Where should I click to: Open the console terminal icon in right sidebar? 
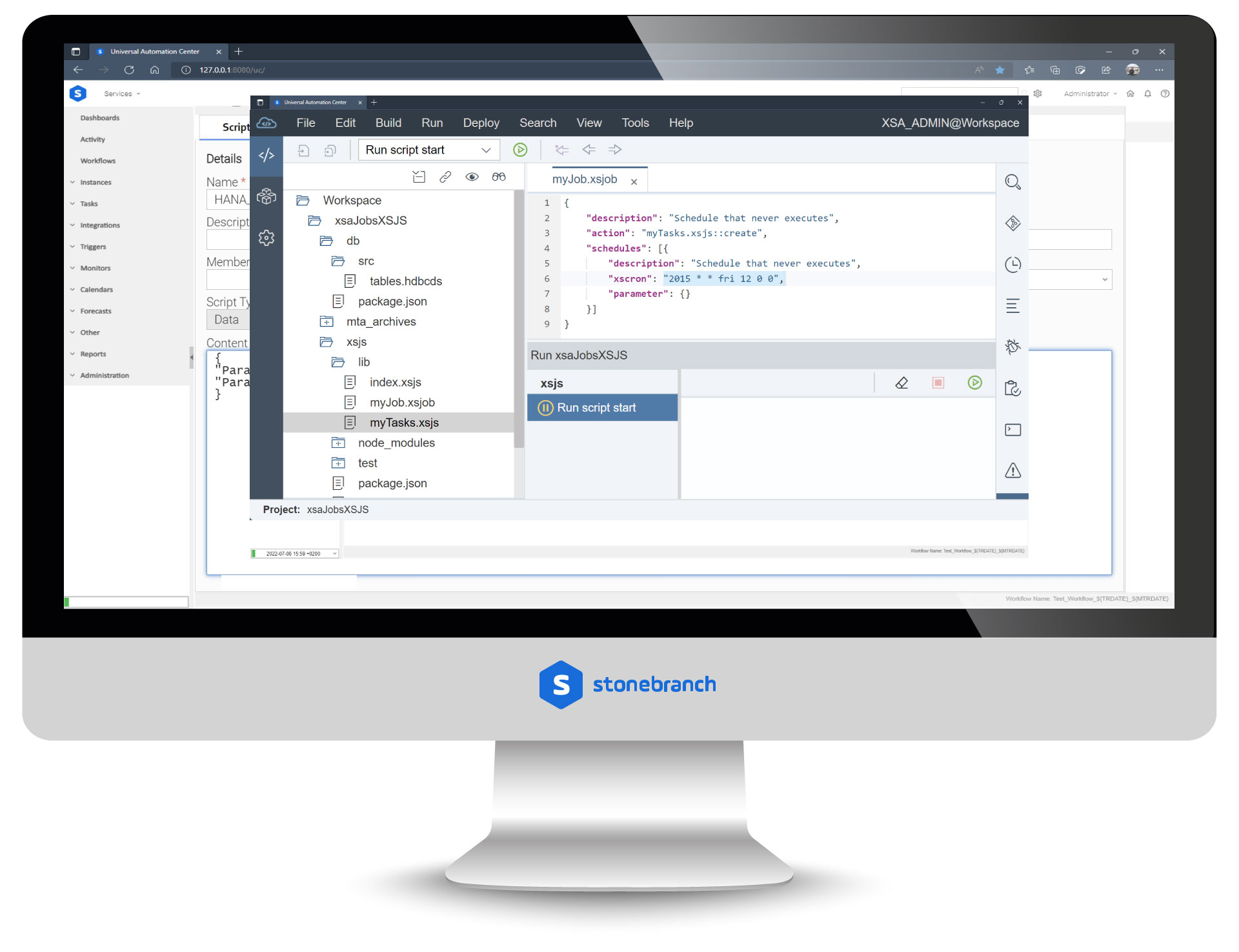coord(1012,430)
